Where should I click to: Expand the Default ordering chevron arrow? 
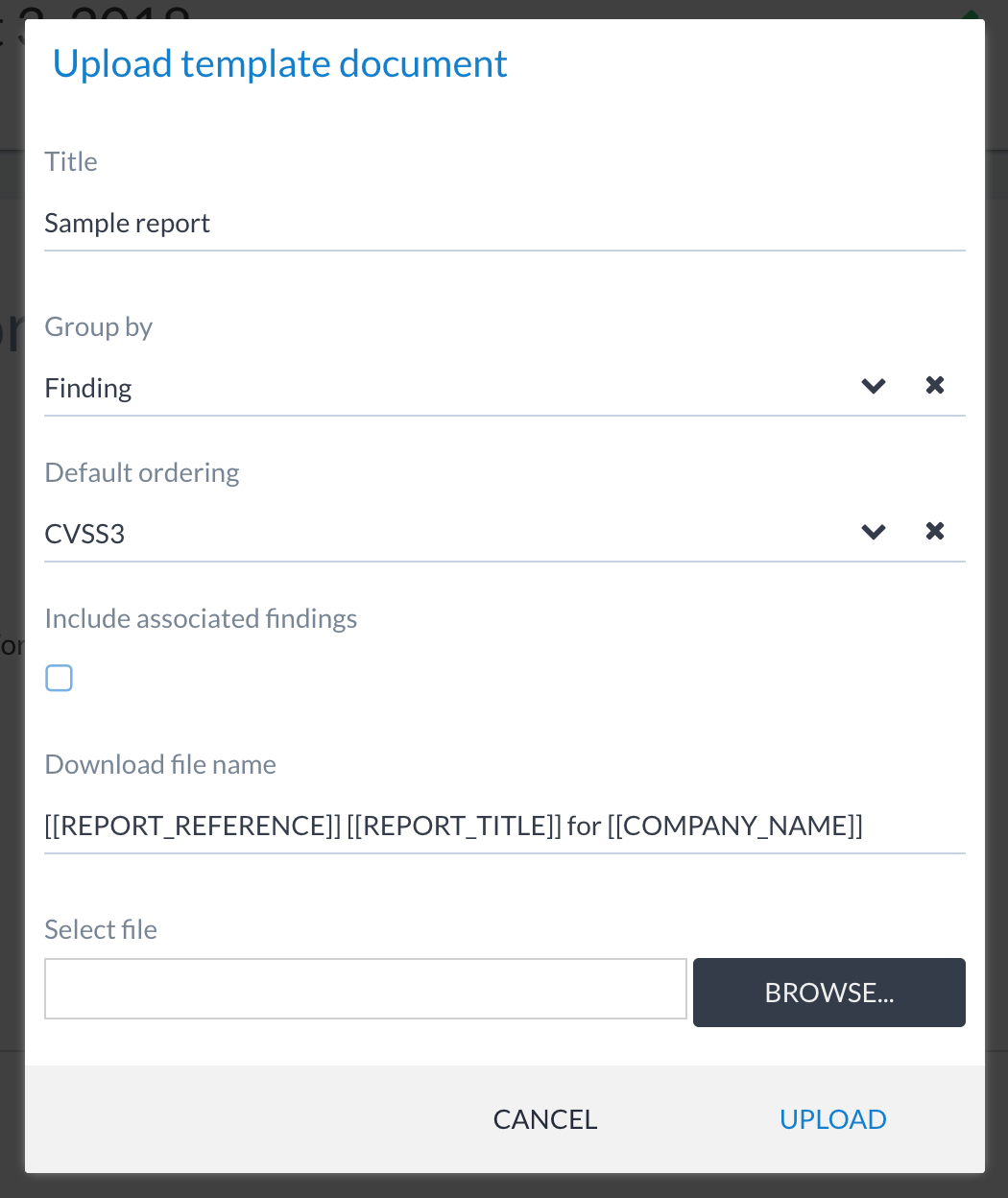pyautogui.click(x=873, y=533)
